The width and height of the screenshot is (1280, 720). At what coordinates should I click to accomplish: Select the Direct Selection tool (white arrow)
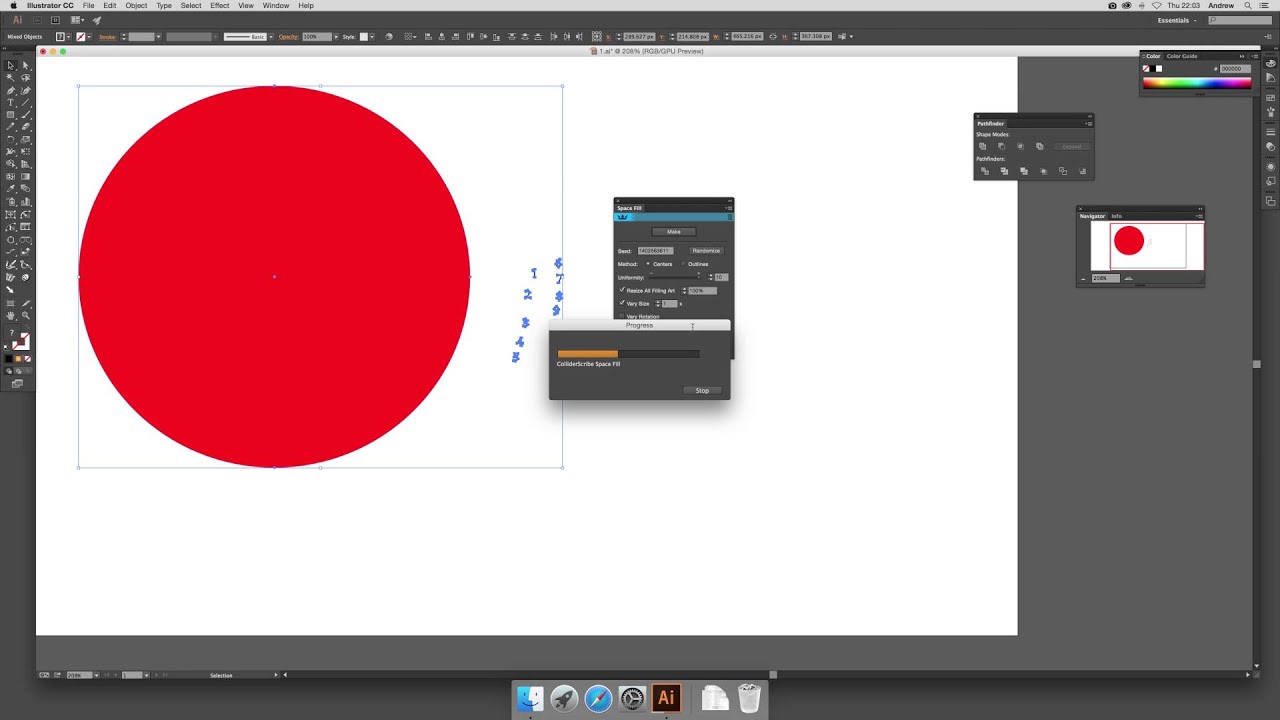click(x=25, y=65)
